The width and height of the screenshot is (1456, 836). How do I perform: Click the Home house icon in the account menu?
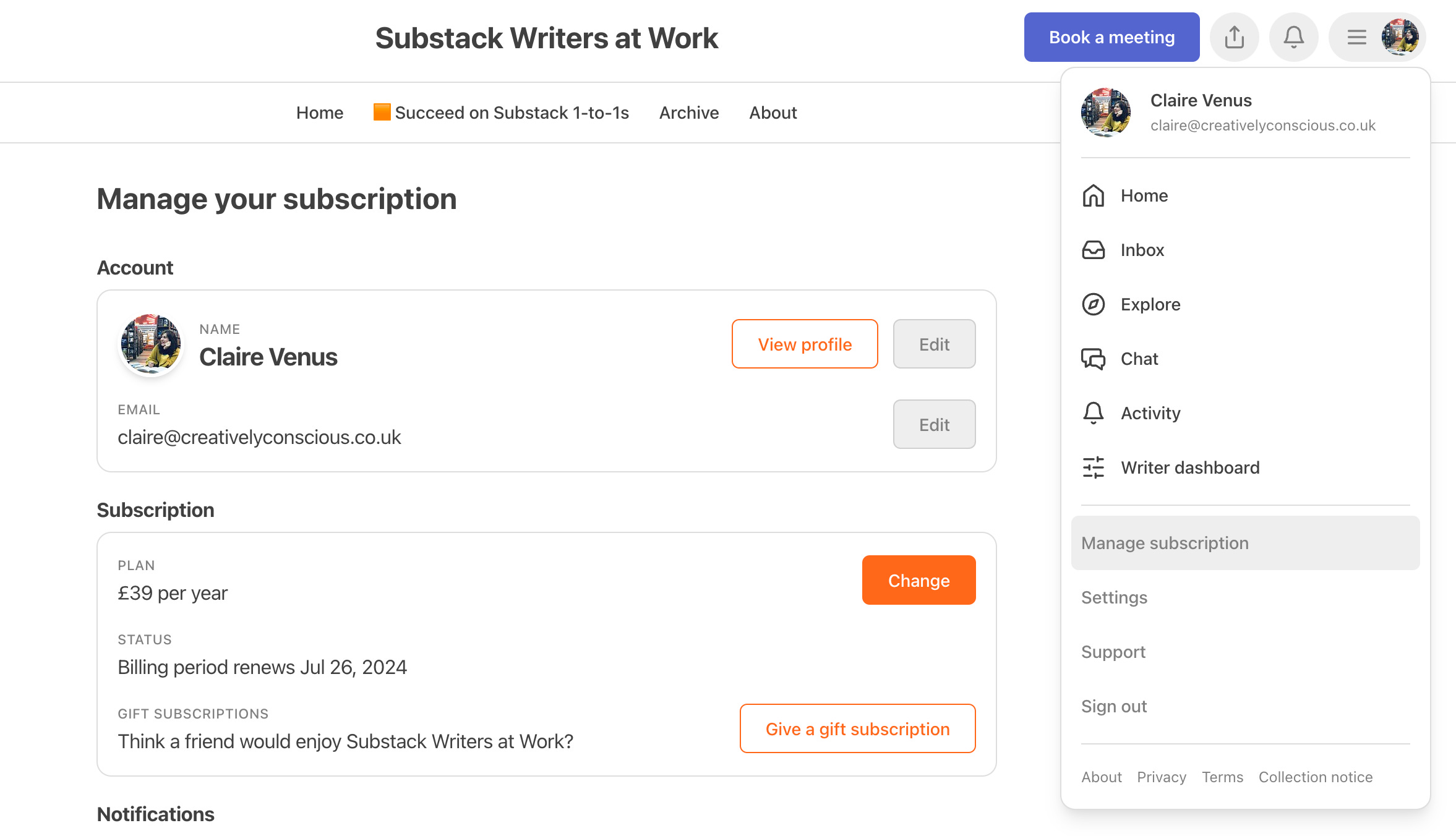(x=1094, y=195)
